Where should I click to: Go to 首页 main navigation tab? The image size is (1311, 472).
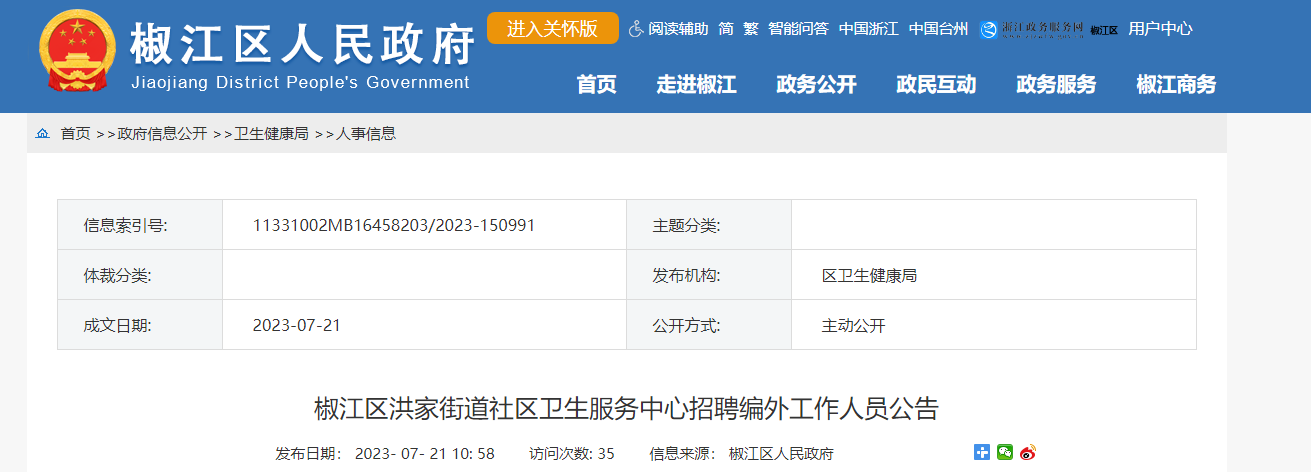pos(597,85)
